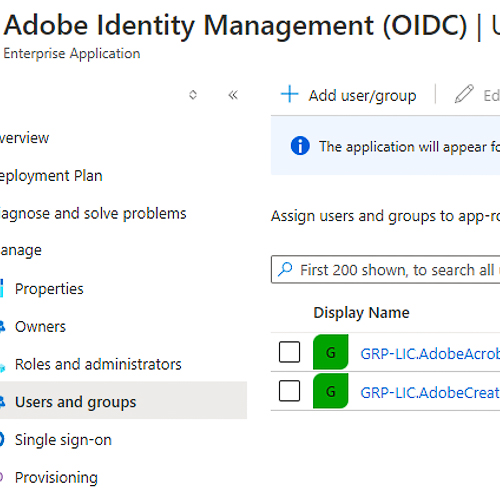The image size is (500, 500).
Task: Focus the 'First 200 shown' search field
Action: coord(386,269)
